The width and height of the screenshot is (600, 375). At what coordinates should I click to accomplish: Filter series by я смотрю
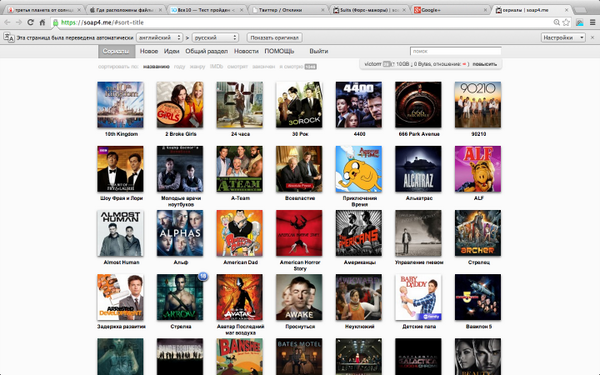tap(291, 67)
